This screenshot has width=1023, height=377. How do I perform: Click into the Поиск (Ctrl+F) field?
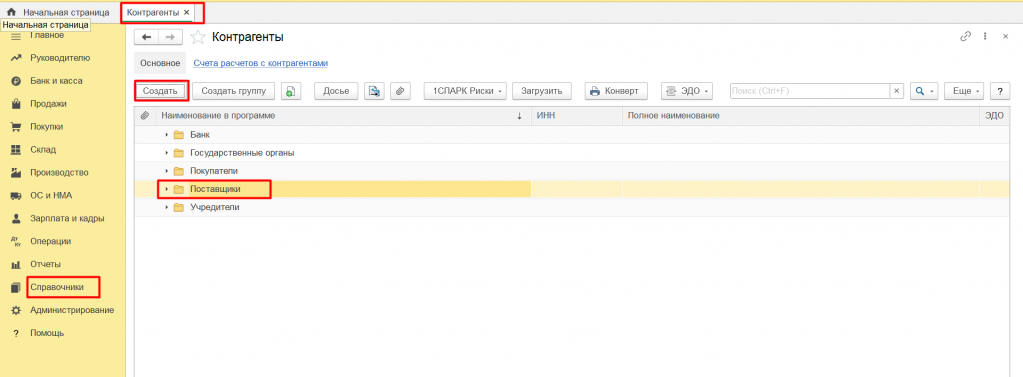[x=810, y=91]
